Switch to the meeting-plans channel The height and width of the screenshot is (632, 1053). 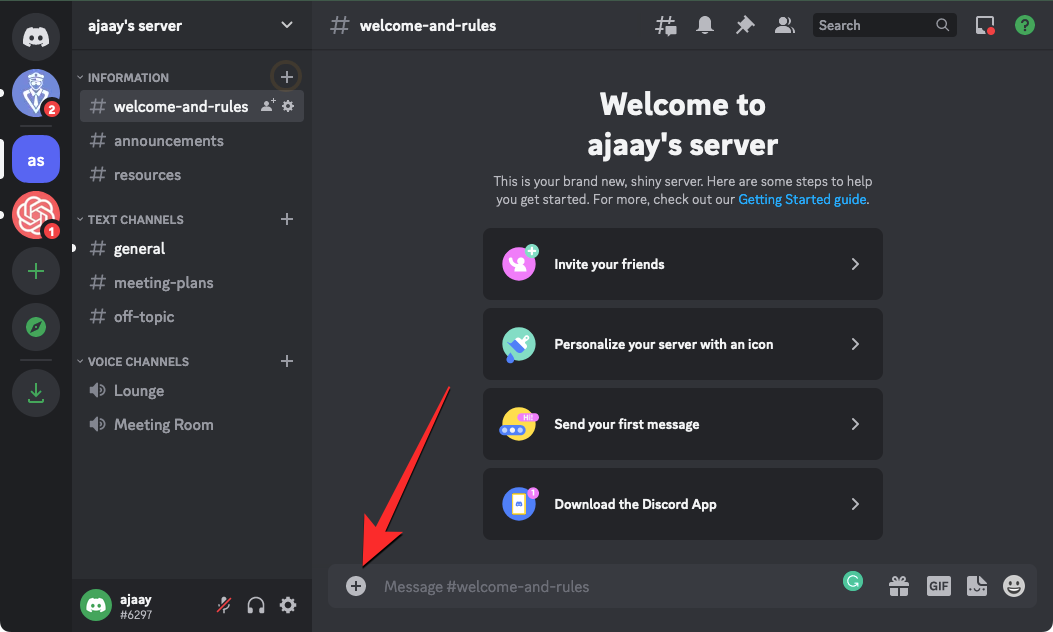163,283
